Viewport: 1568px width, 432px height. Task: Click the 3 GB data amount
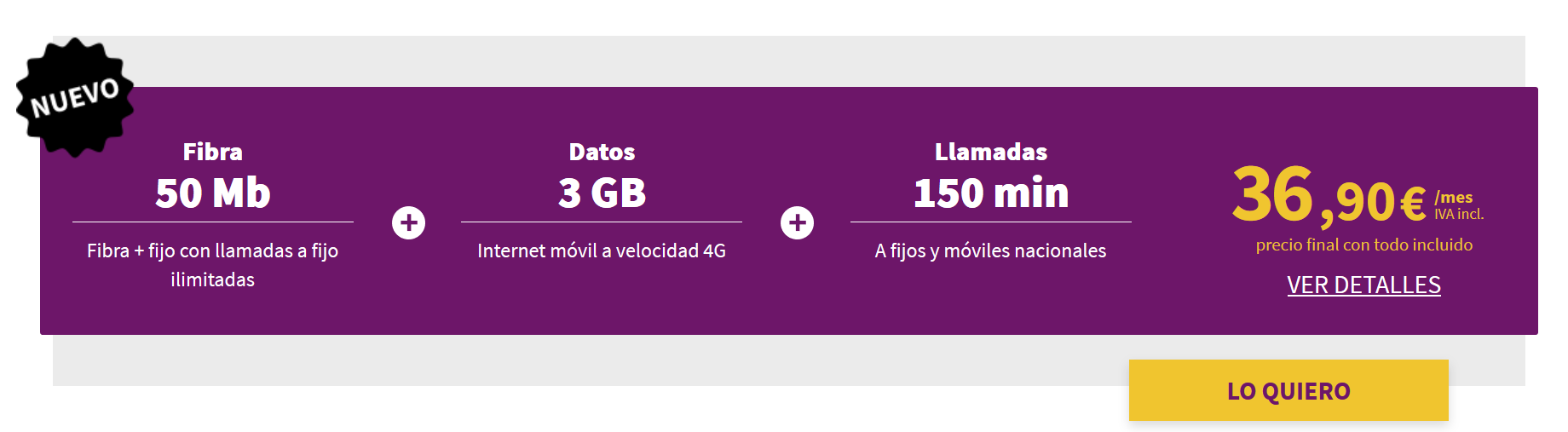602,193
